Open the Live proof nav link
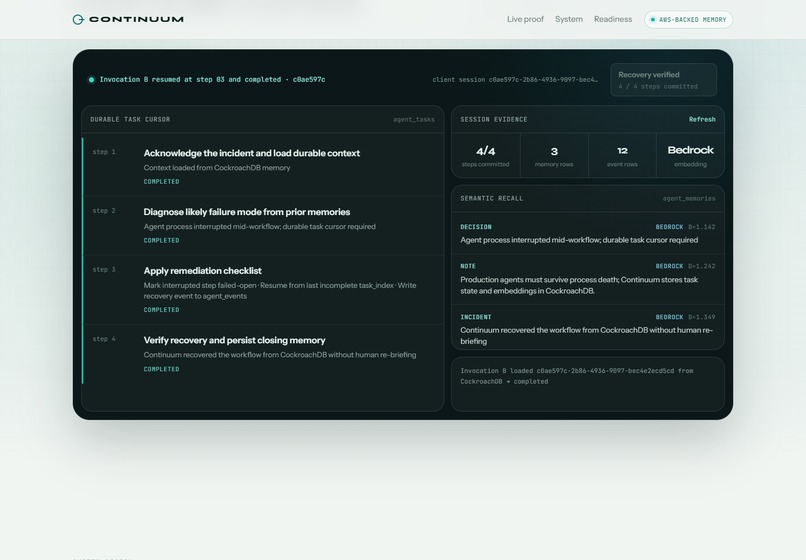The width and height of the screenshot is (806, 560). (525, 19)
